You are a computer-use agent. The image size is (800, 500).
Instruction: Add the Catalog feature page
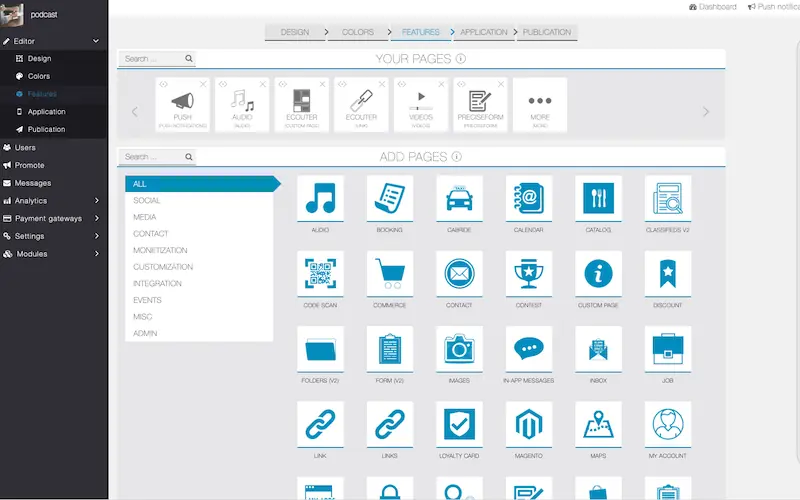[x=598, y=198]
